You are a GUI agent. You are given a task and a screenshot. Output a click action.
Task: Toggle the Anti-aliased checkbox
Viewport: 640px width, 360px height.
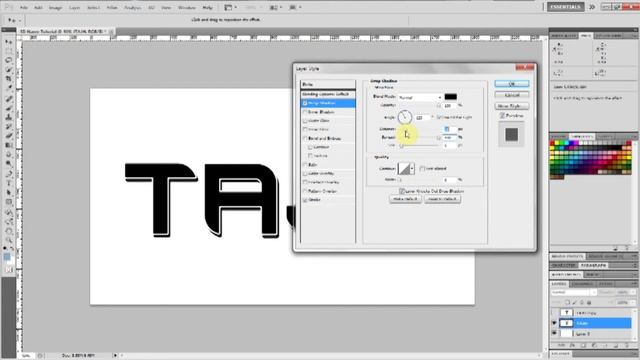(x=422, y=168)
